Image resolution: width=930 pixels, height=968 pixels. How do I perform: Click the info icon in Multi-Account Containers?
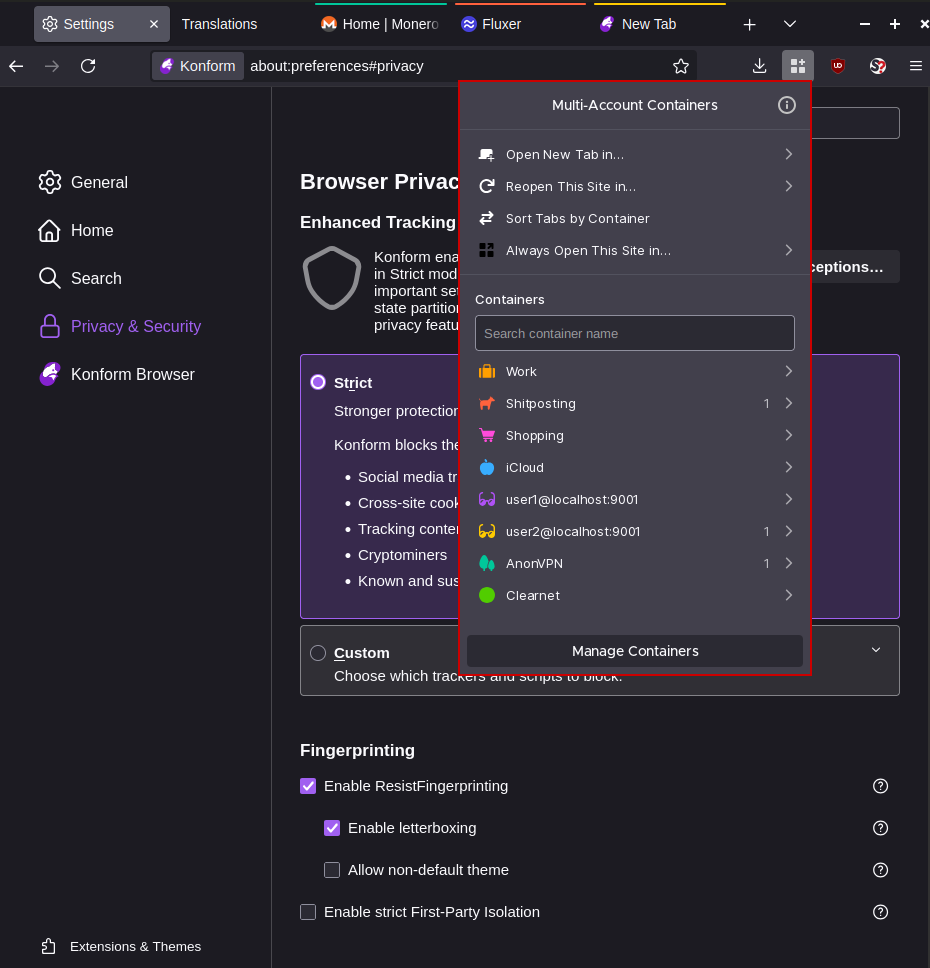tap(787, 105)
